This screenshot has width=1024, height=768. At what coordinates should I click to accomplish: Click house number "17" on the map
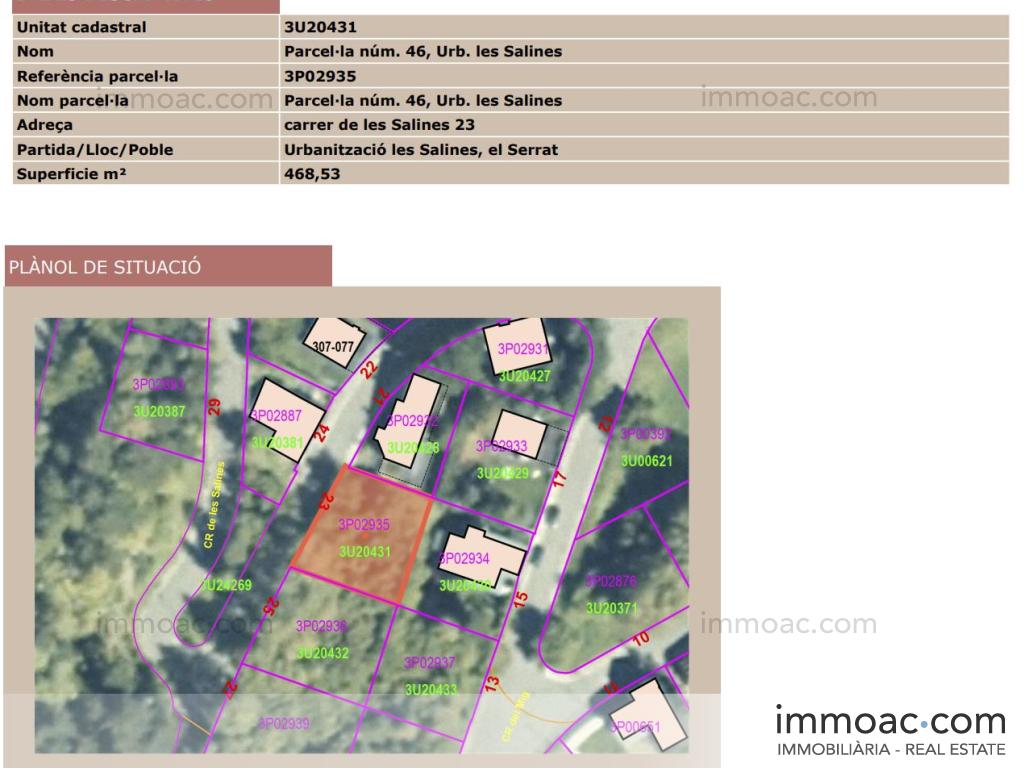pos(560,479)
